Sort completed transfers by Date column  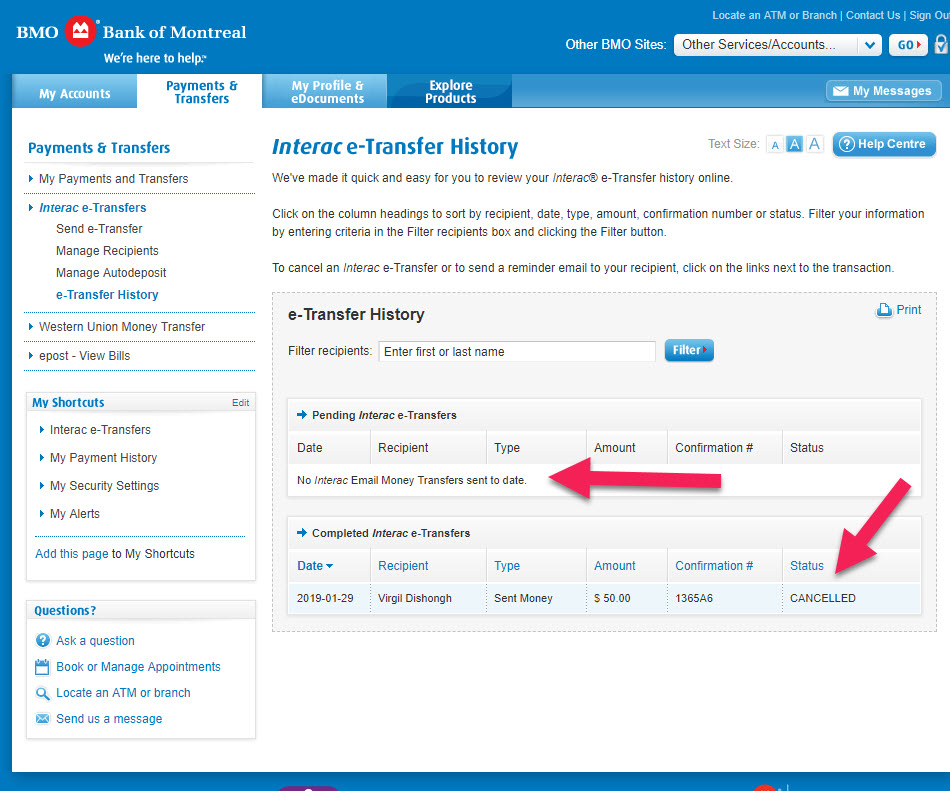click(x=314, y=566)
